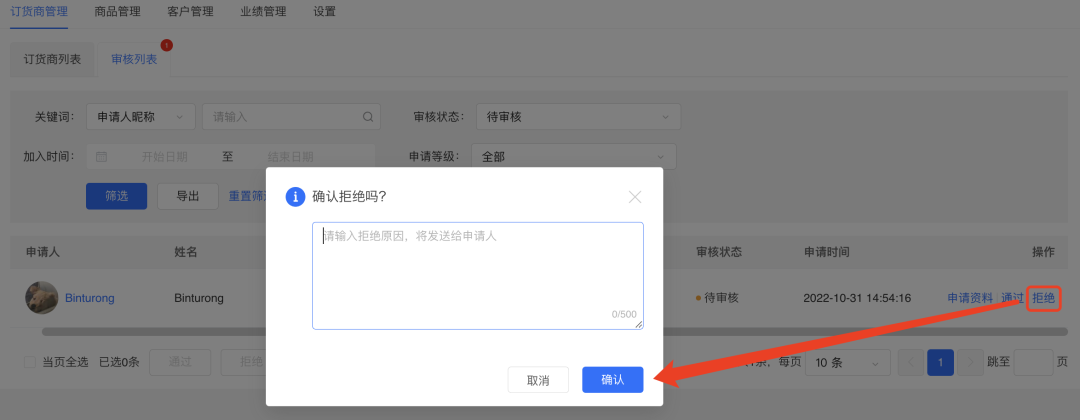
Task: Click the 跳至 page number input box
Action: [x=1033, y=362]
